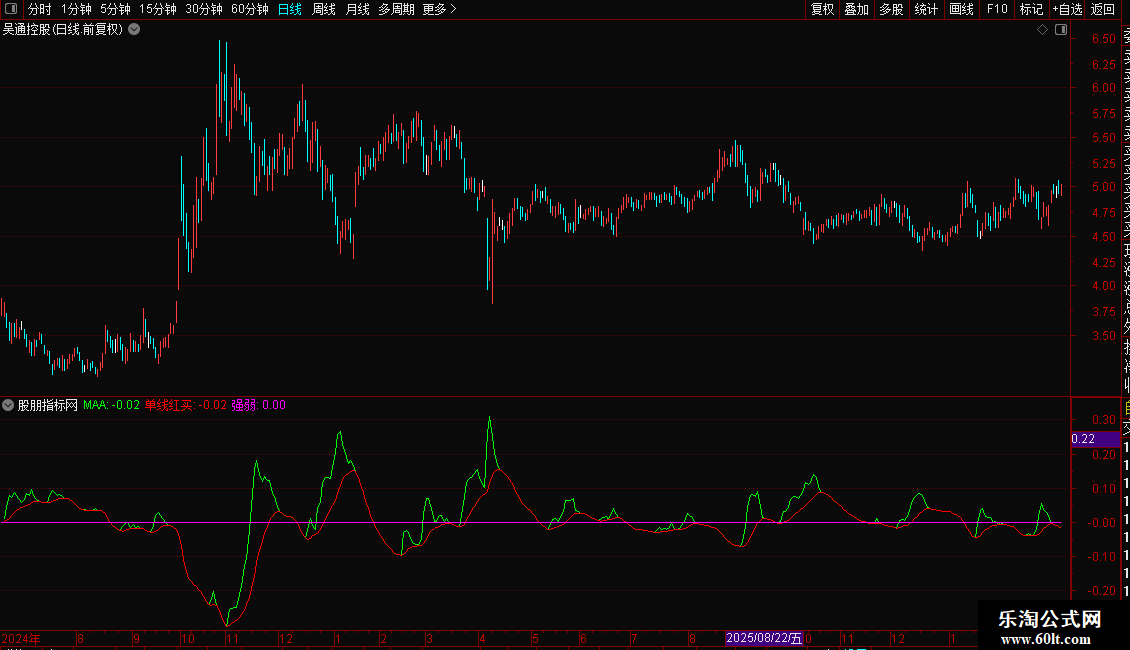1130x650 pixels.
Task: Switch to 月线 monthly chart
Action: coord(357,9)
